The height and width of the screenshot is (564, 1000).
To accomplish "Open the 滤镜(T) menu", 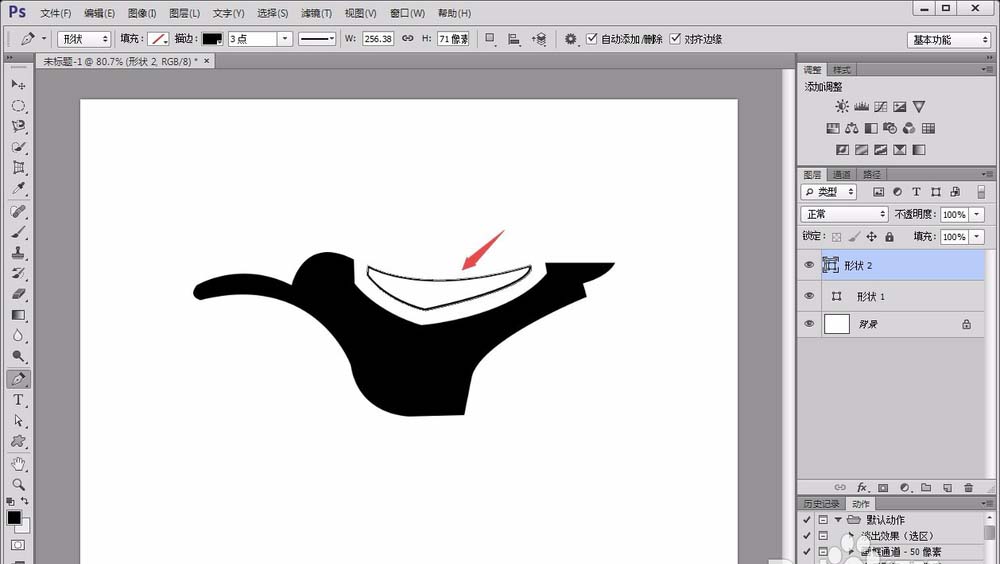I will 317,13.
